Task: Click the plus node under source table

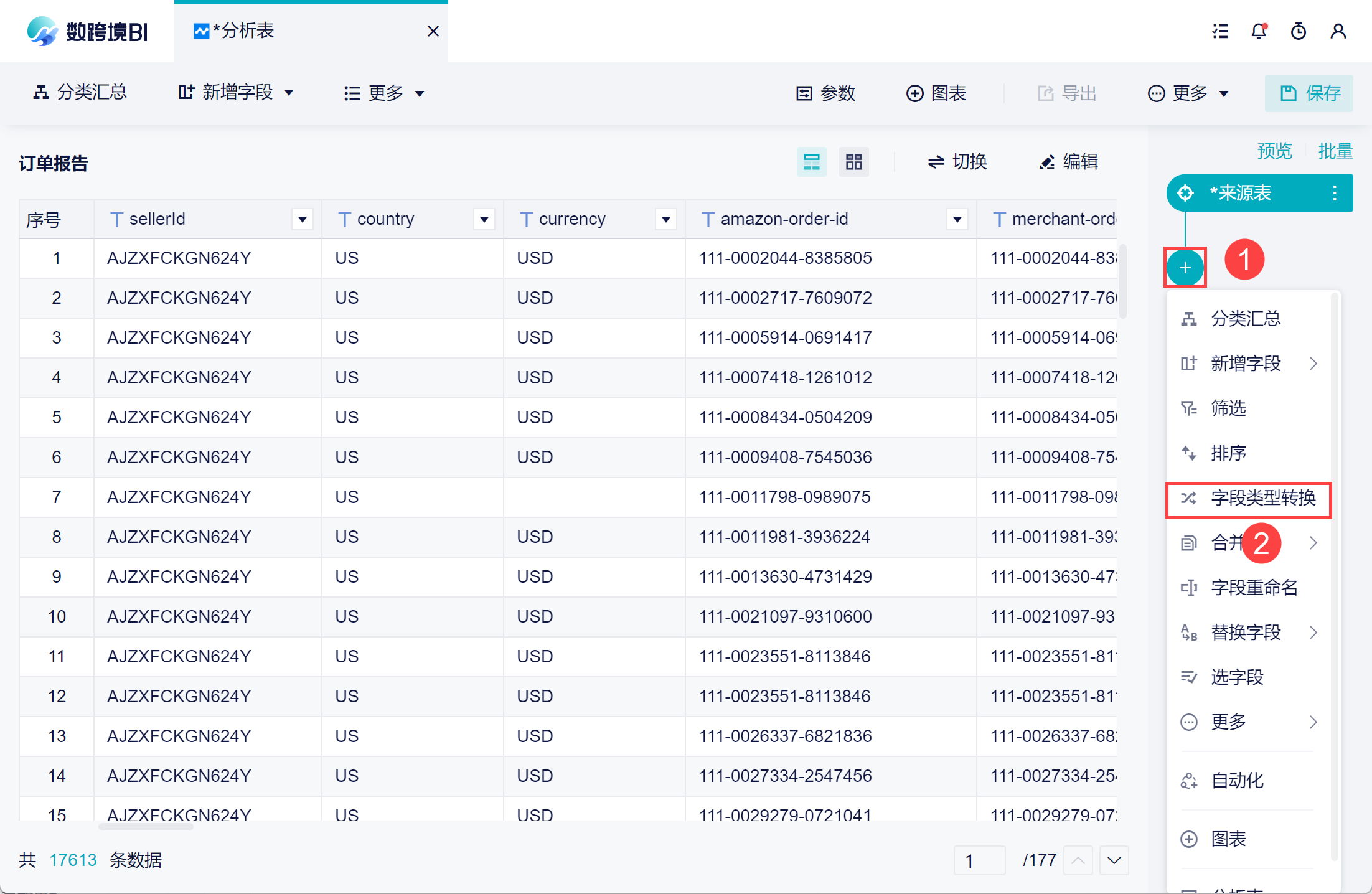Action: point(1185,268)
